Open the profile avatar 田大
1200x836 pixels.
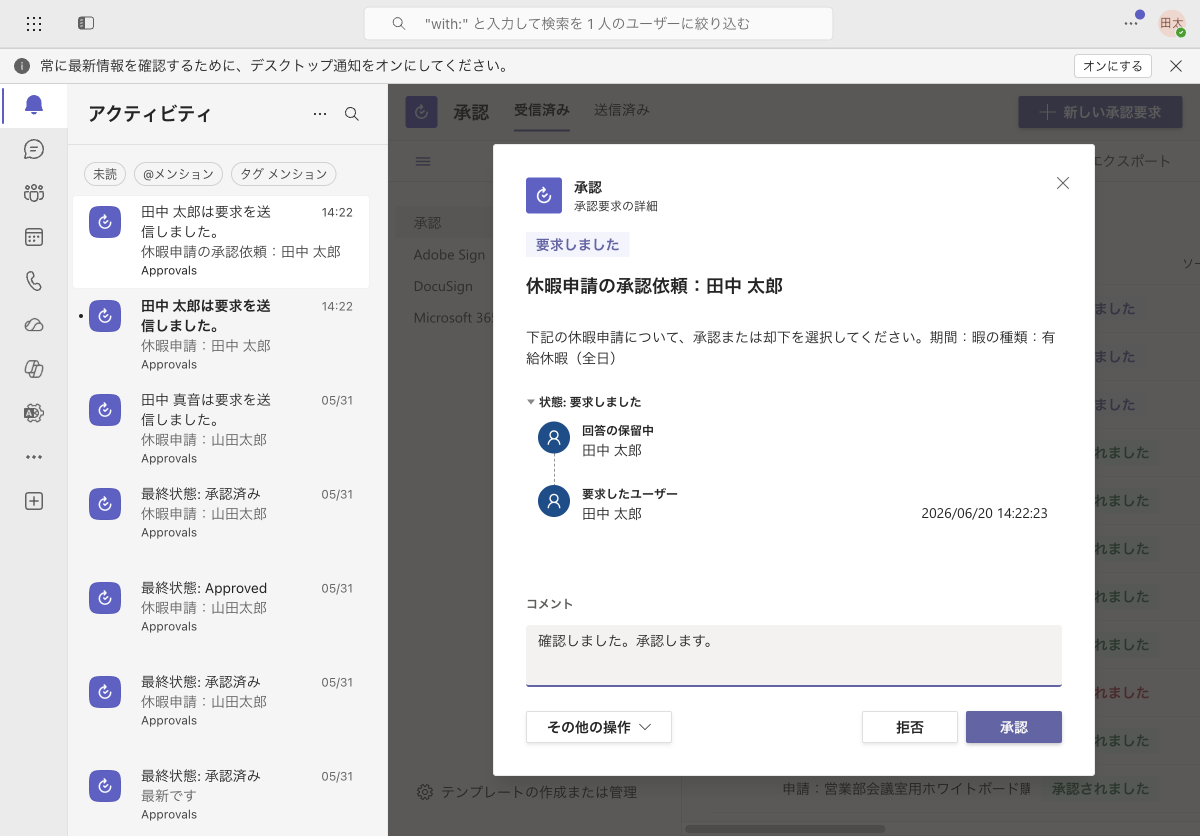1171,23
